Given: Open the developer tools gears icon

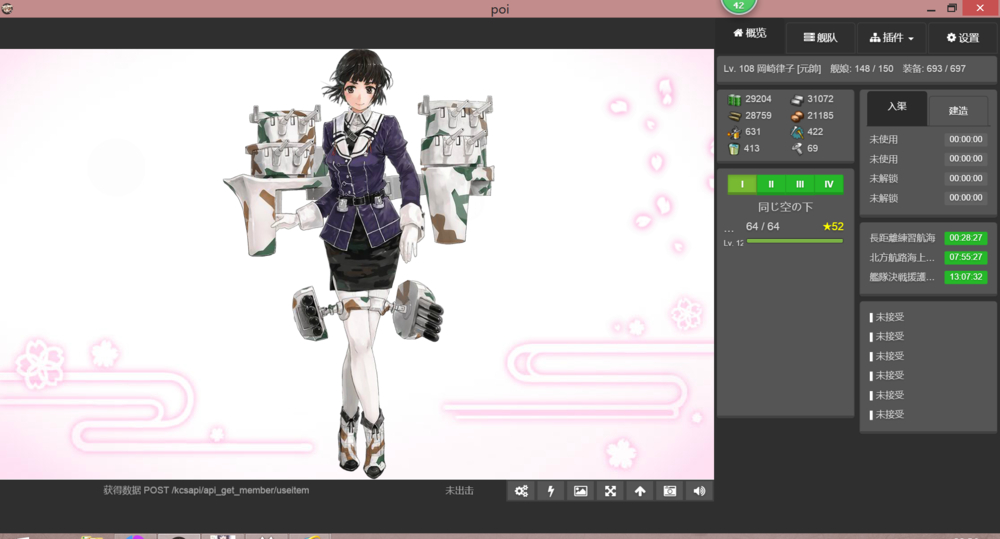Looking at the screenshot, I should (521, 491).
